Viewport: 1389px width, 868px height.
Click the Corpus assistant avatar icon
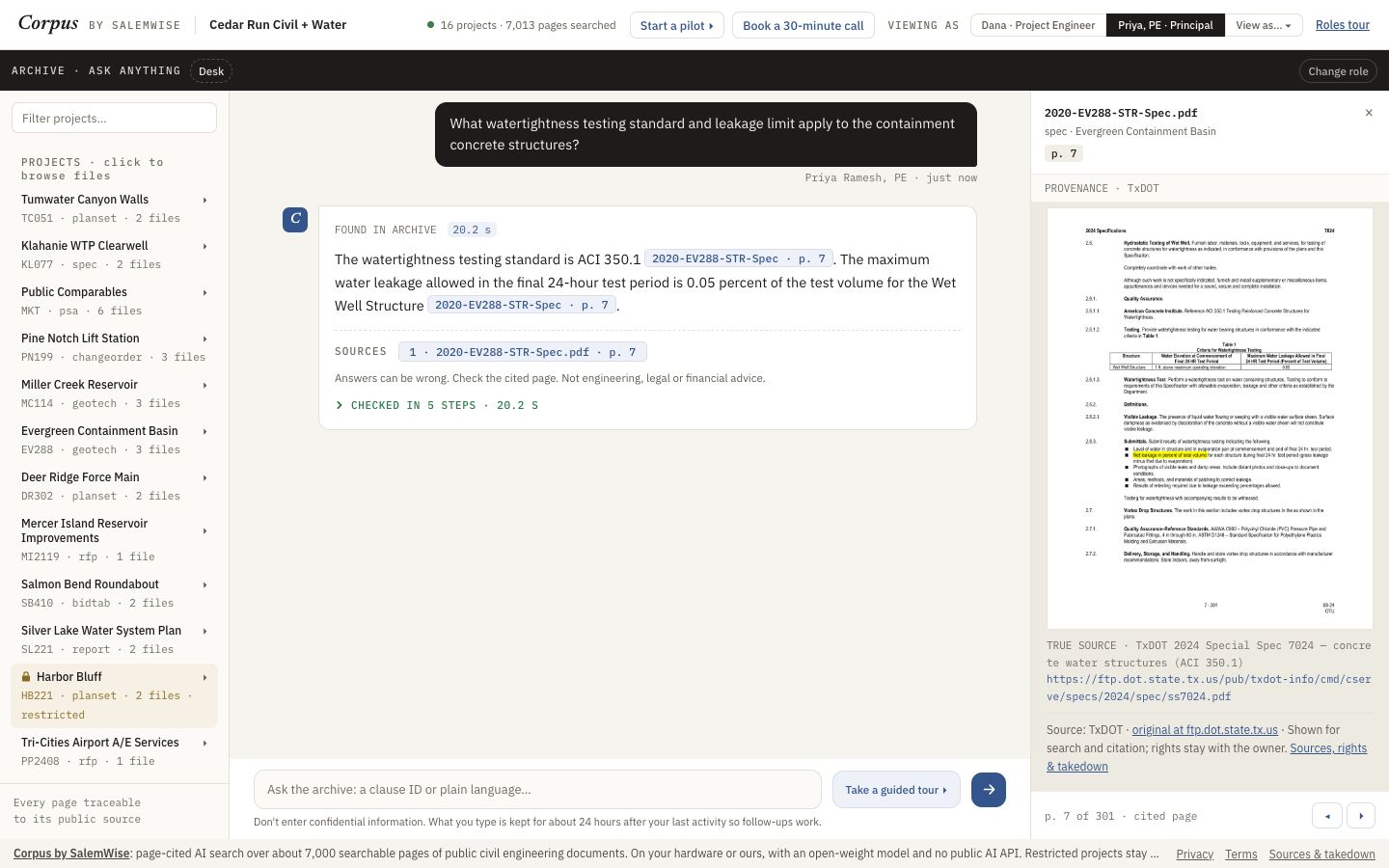[295, 219]
